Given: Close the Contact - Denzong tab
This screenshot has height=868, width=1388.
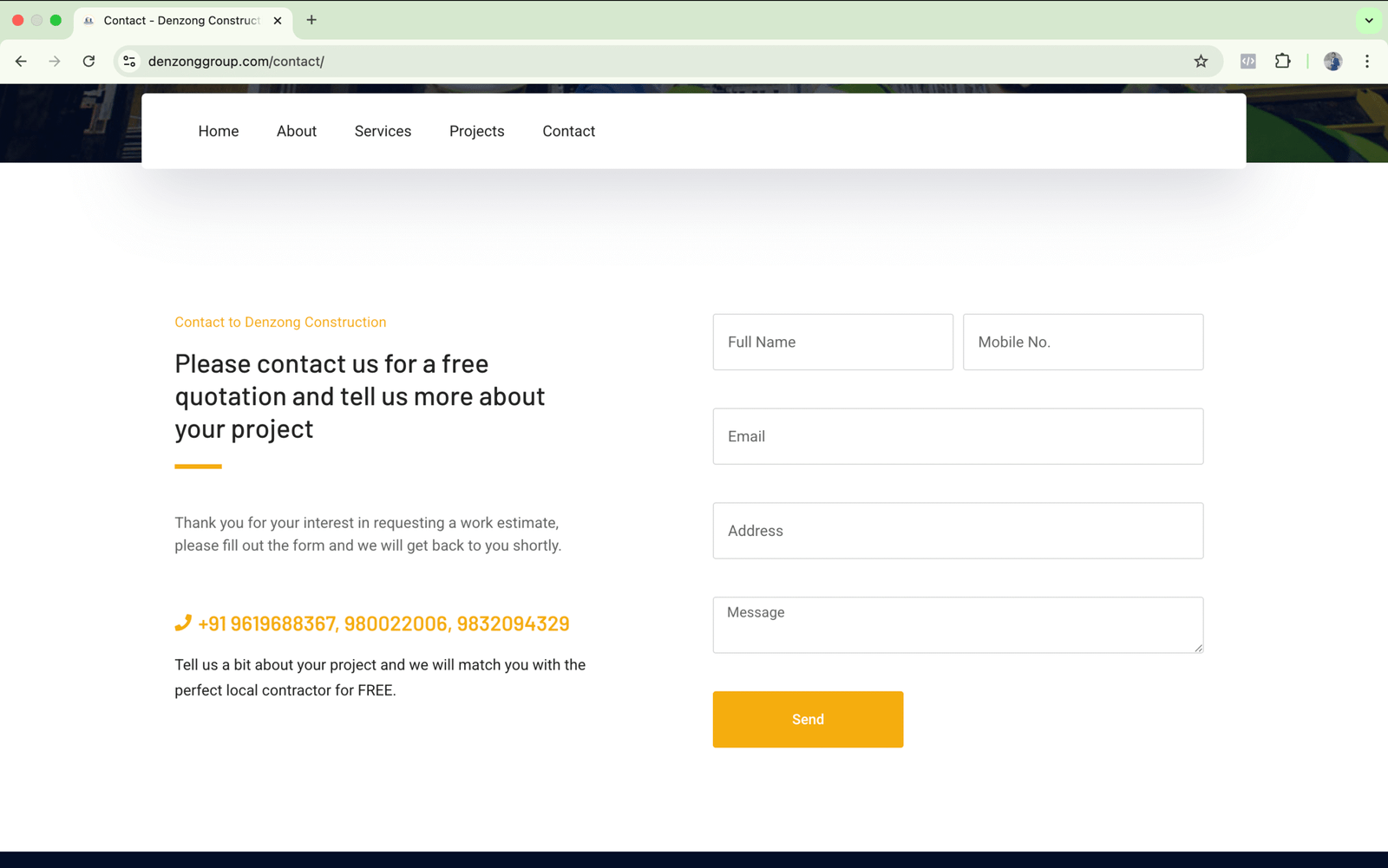Looking at the screenshot, I should click(x=278, y=21).
